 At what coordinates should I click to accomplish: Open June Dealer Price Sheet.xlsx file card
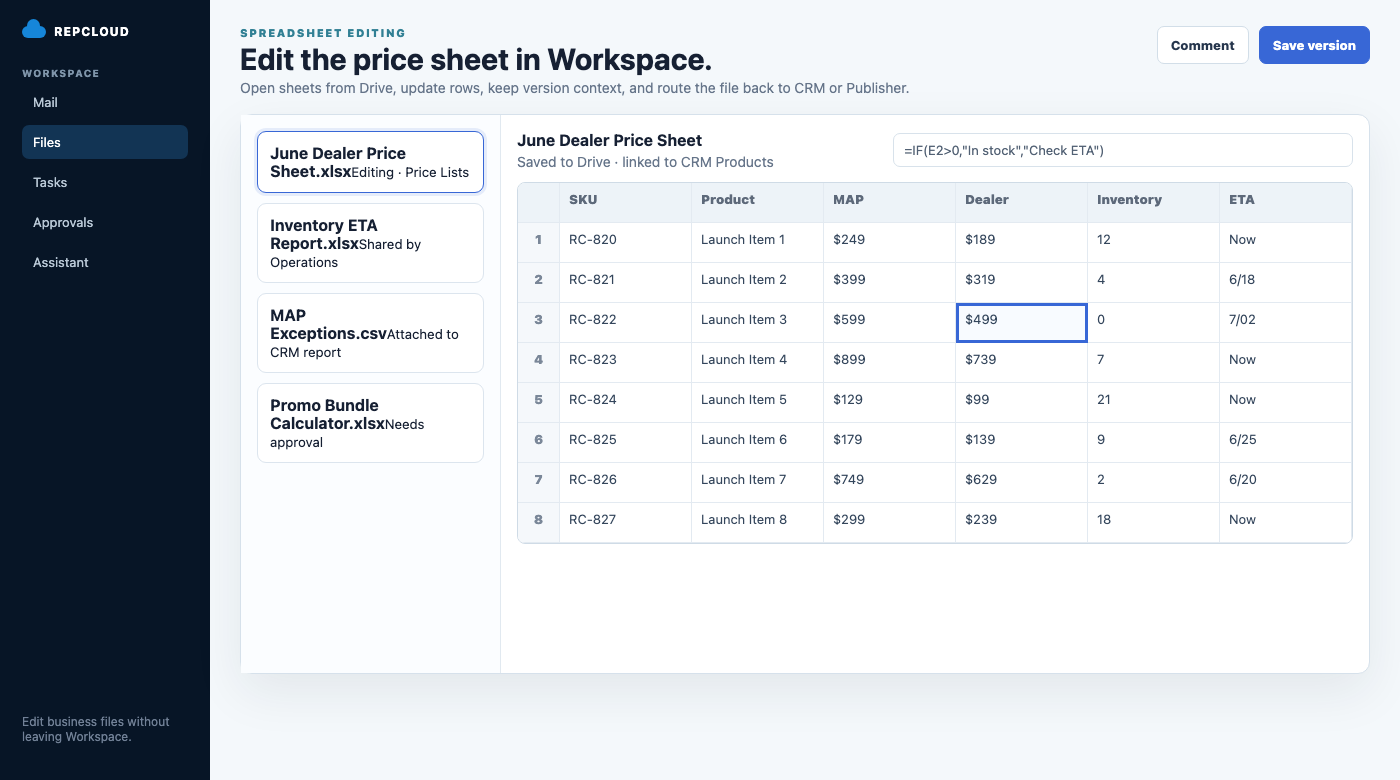pyautogui.click(x=370, y=162)
